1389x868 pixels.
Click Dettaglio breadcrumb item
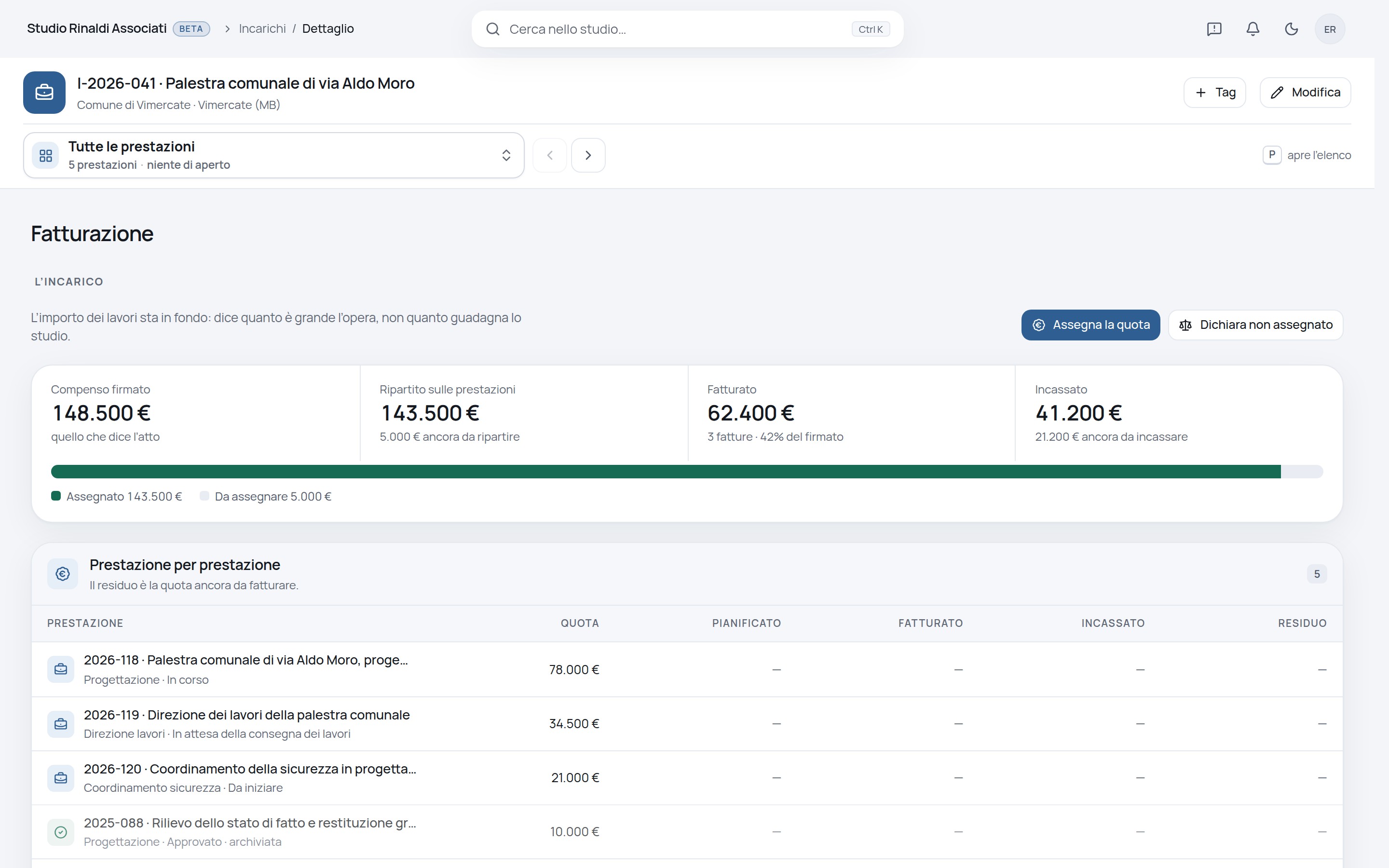pos(328,29)
